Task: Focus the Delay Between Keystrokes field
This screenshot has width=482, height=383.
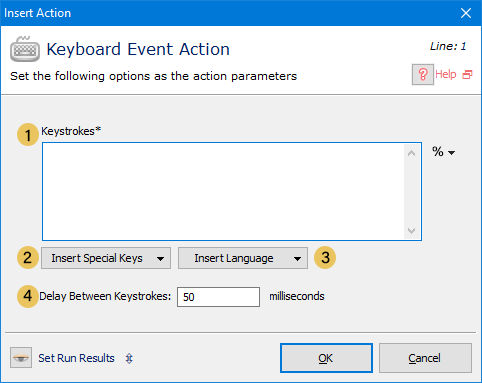Action: point(218,297)
